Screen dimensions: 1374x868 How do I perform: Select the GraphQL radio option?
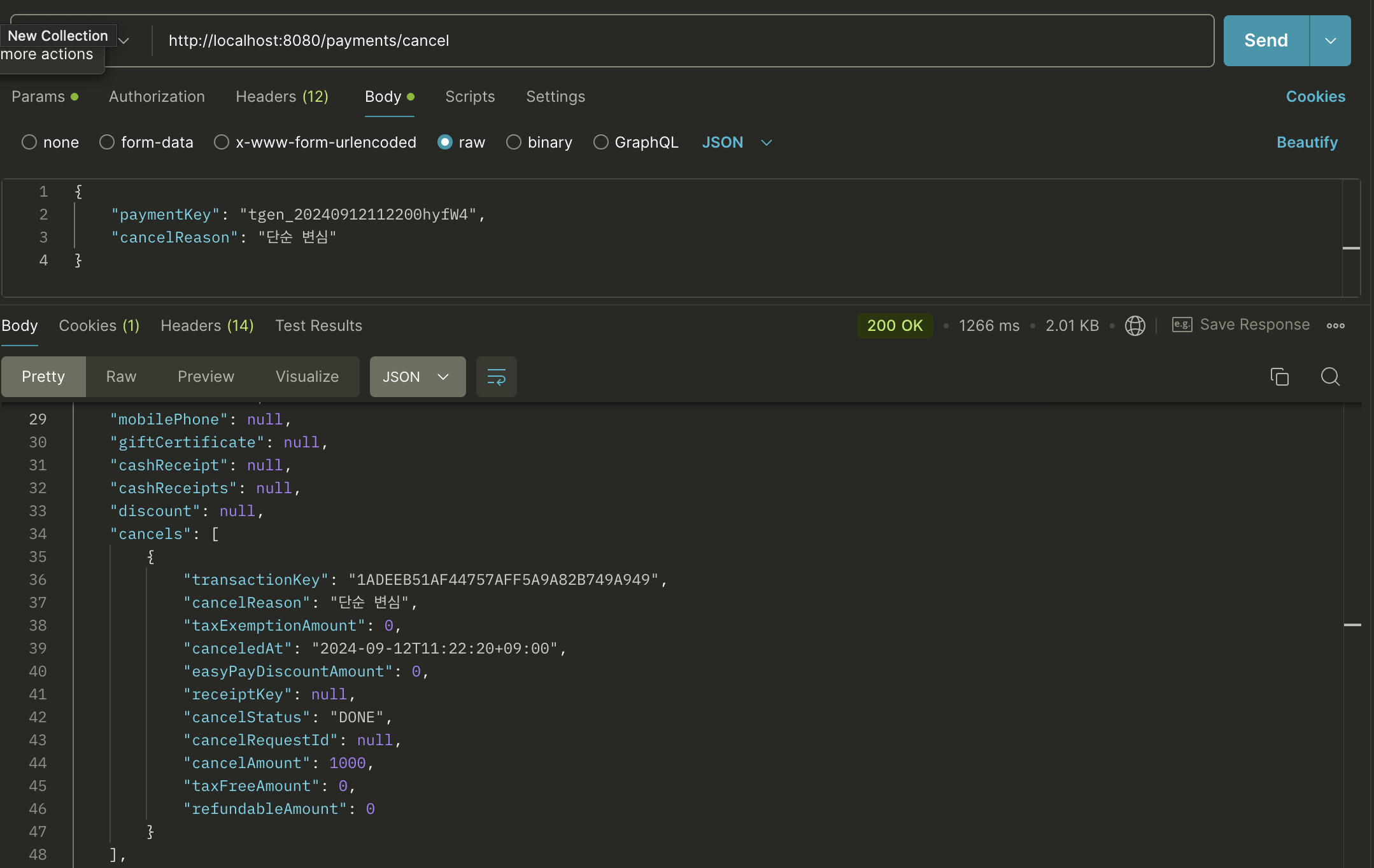(x=600, y=143)
